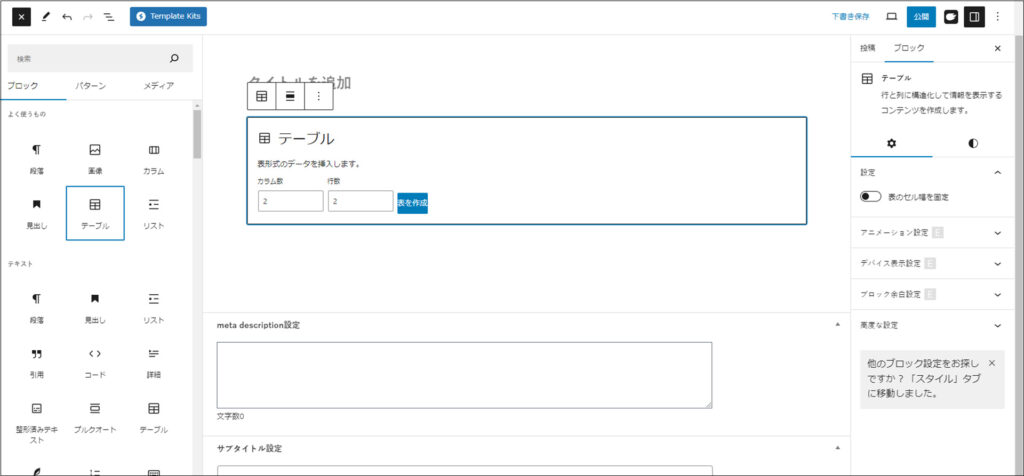Expand アニメーション設定 section
Viewport: 1024px width, 476px height.
click(997, 233)
